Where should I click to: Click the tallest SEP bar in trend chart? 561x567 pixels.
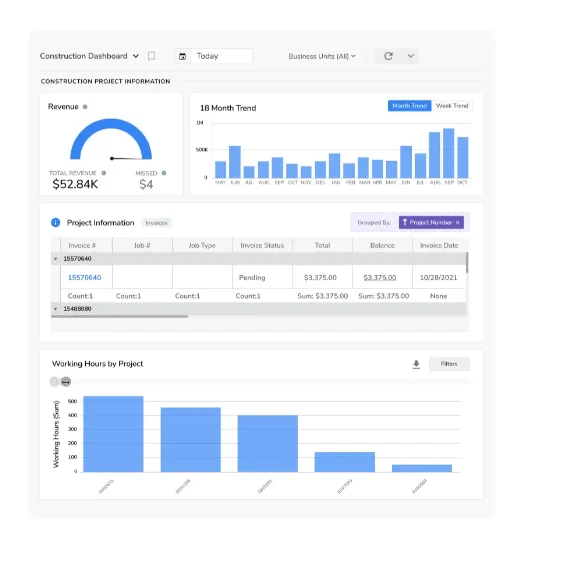point(449,153)
